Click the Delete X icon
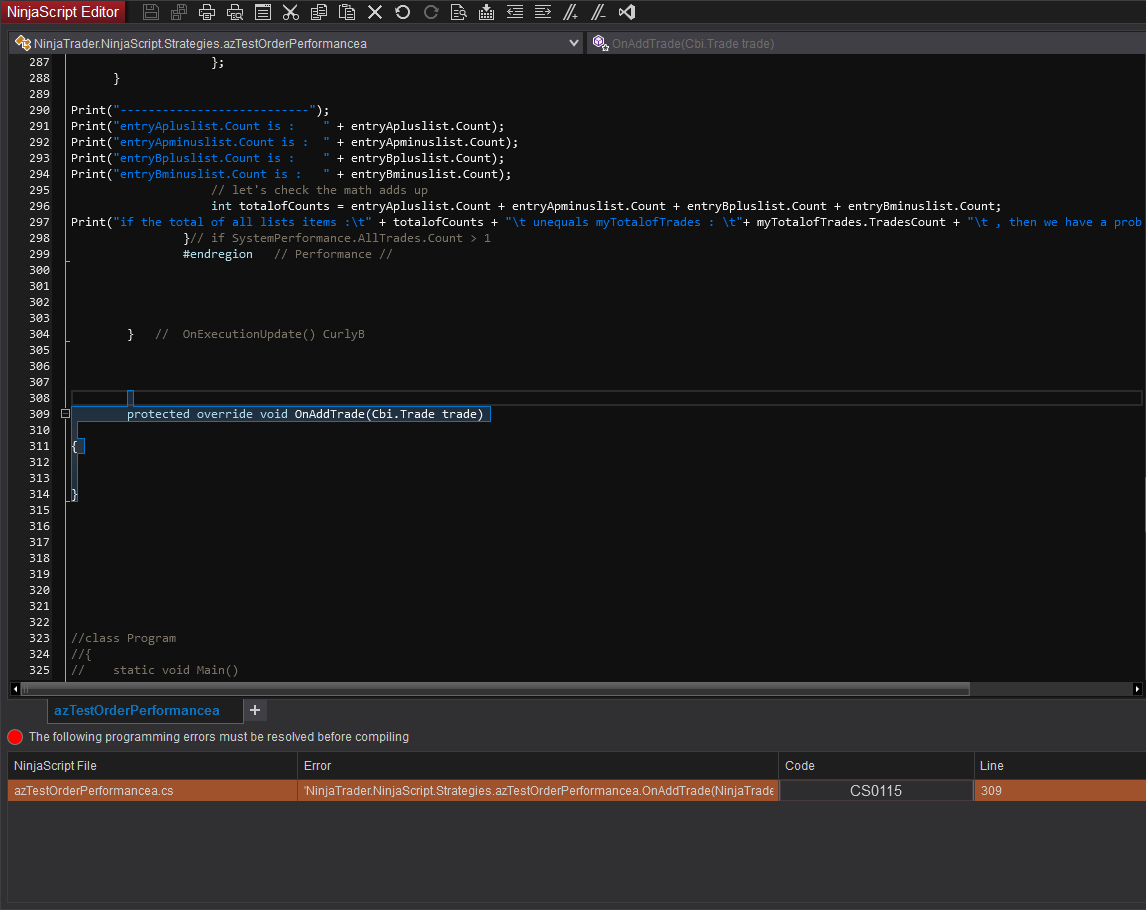The image size is (1146, 910). click(x=375, y=12)
